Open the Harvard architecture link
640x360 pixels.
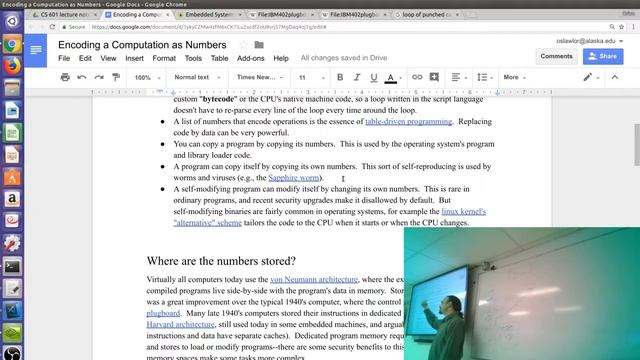[x=180, y=324]
